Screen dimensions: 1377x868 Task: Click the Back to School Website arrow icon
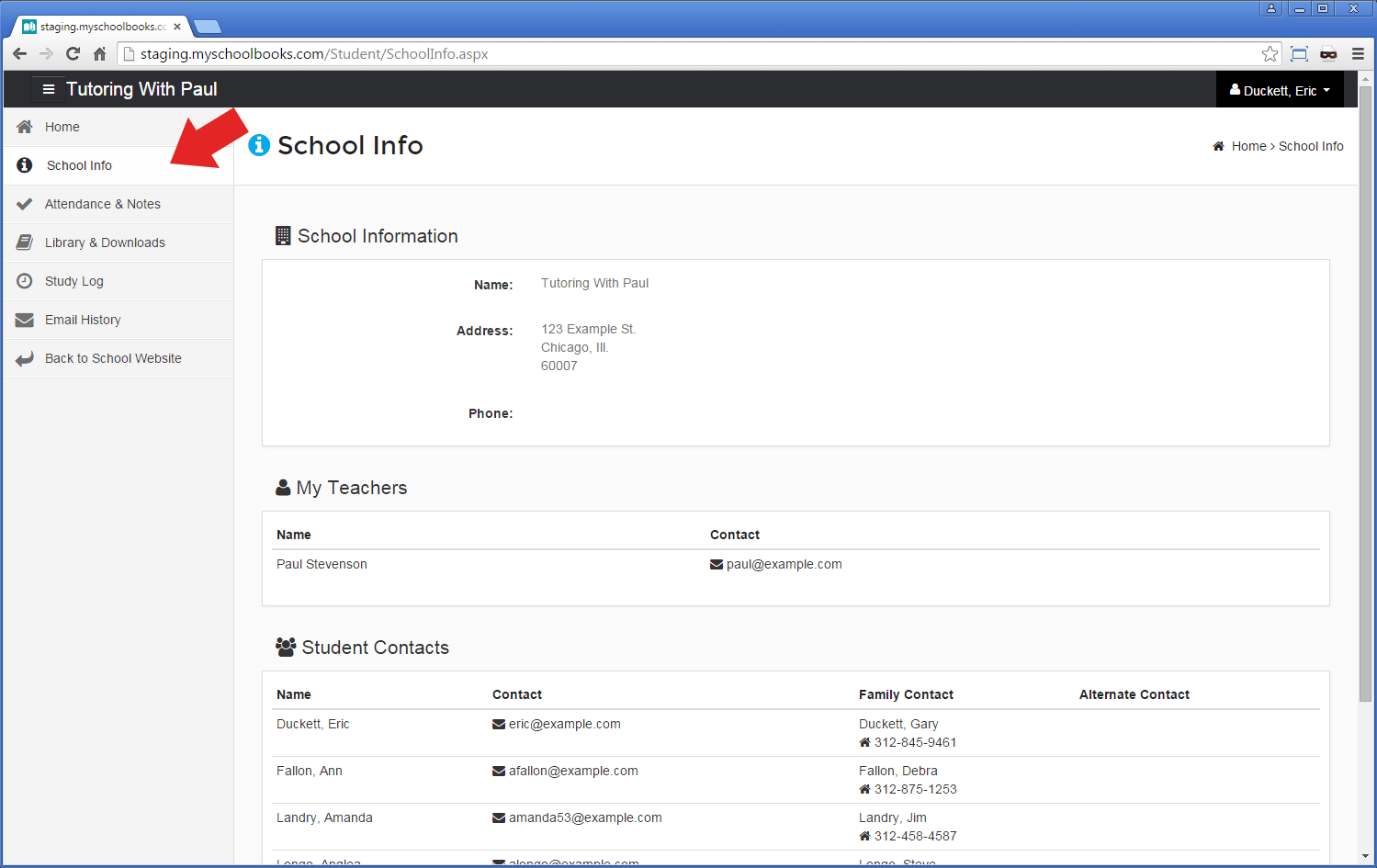[x=25, y=358]
